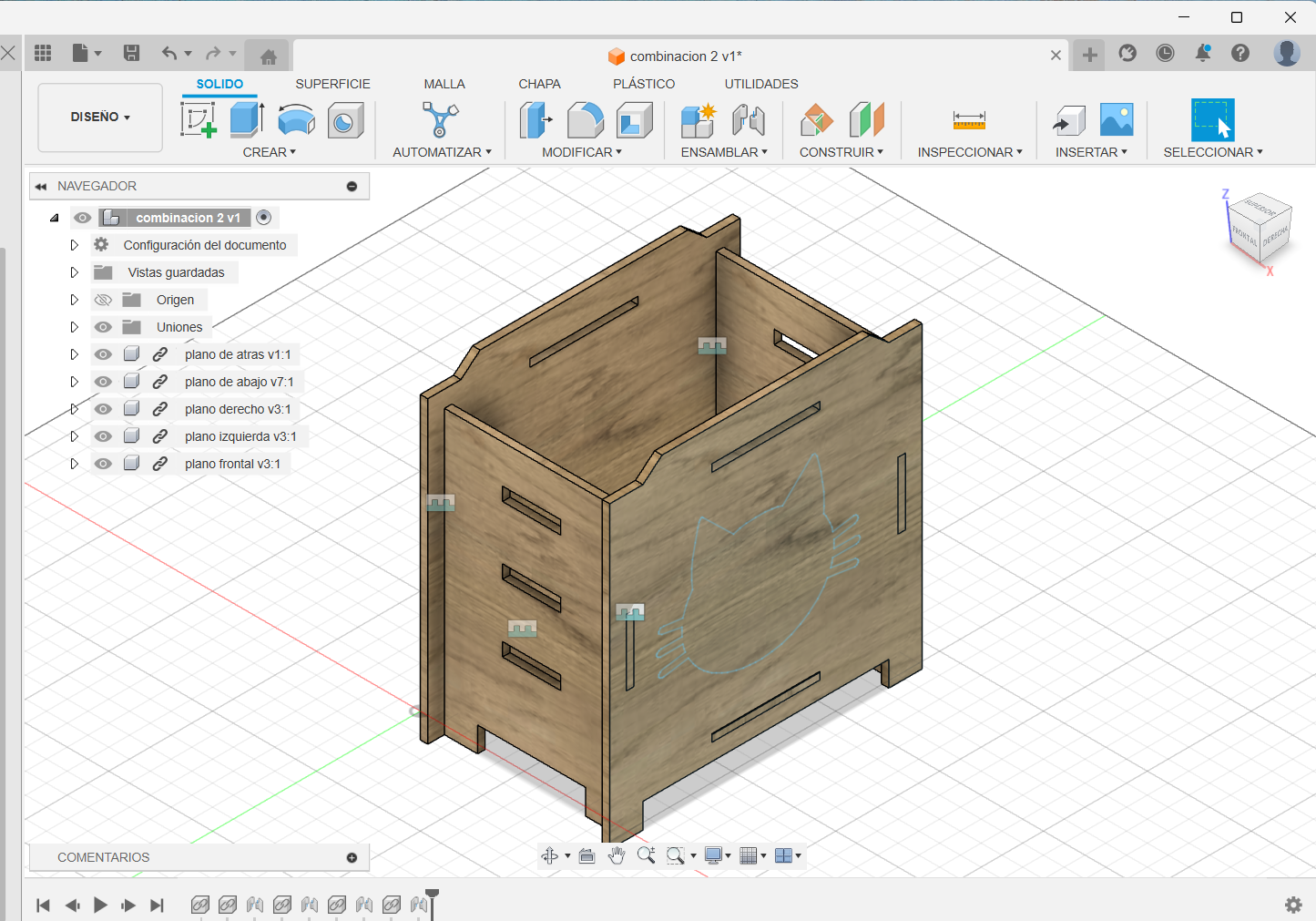Click the Insert Canvas image icon

pyautogui.click(x=1117, y=119)
